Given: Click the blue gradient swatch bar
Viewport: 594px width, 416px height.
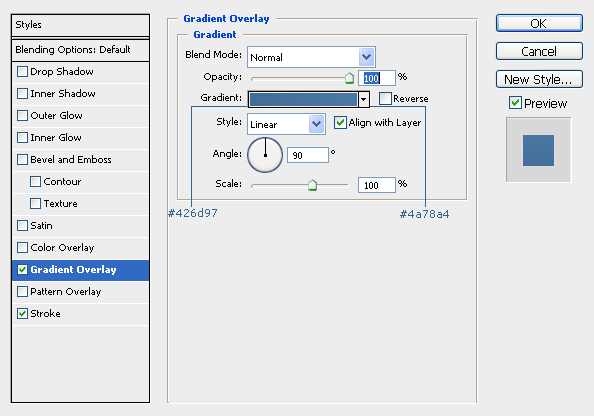Looking at the screenshot, I should click(x=303, y=99).
